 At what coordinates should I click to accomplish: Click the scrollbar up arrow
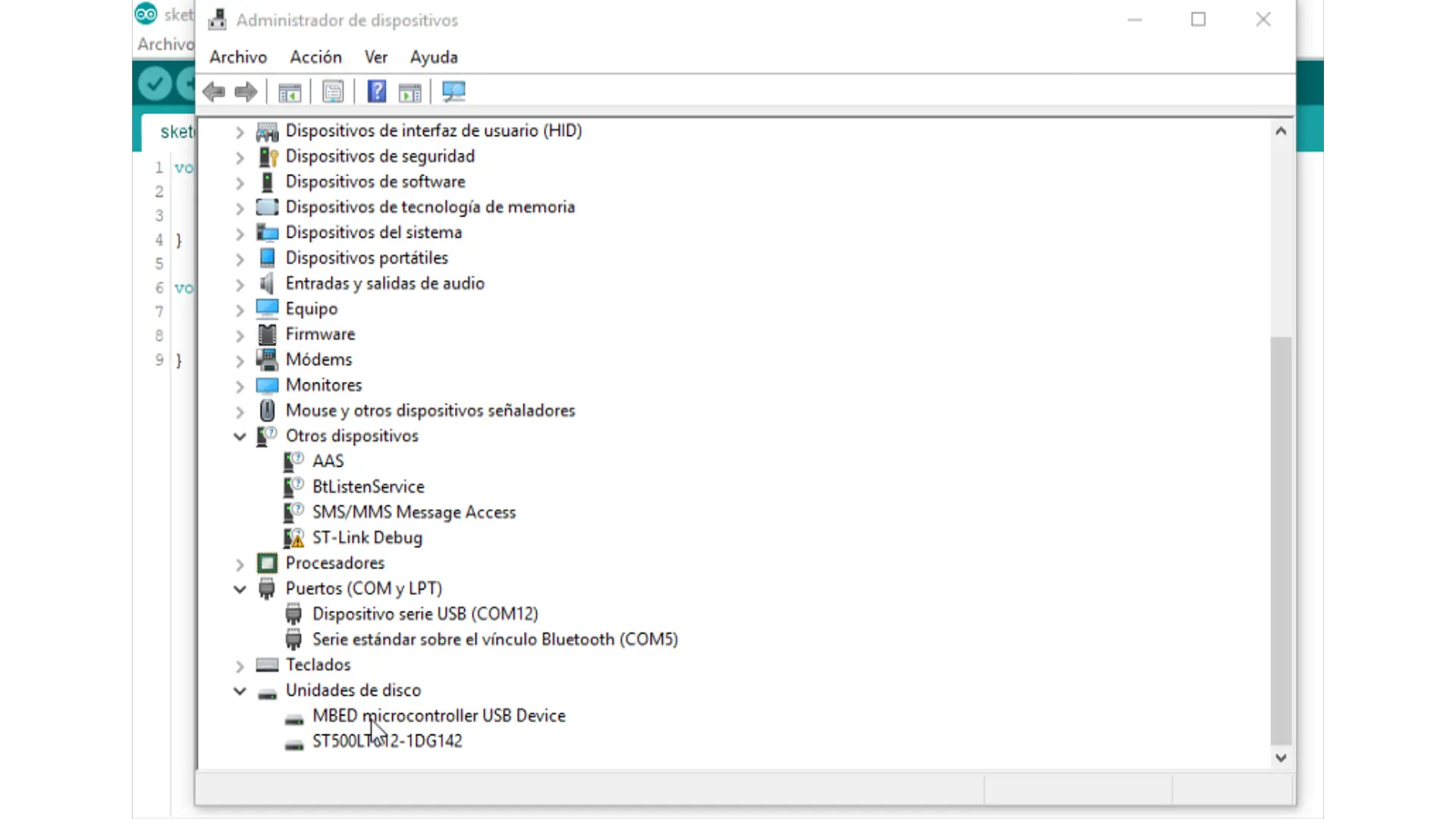[1281, 131]
